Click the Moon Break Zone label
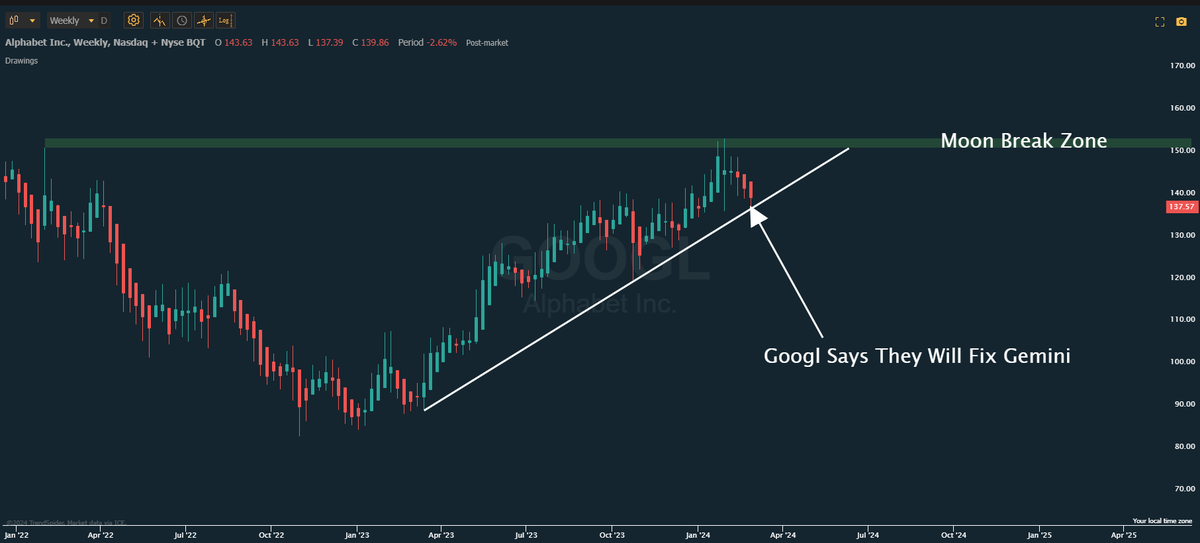 (1023, 141)
